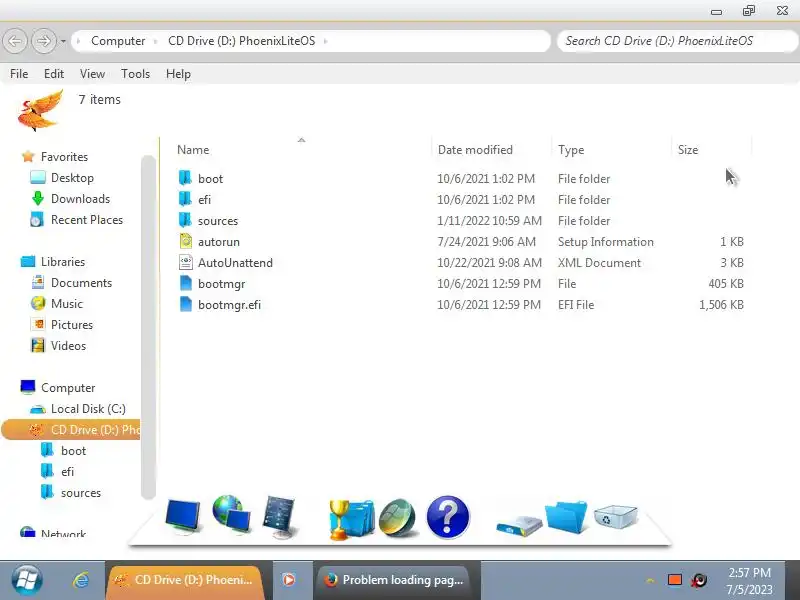Open Downloads in Favorites

pyautogui.click(x=80, y=198)
